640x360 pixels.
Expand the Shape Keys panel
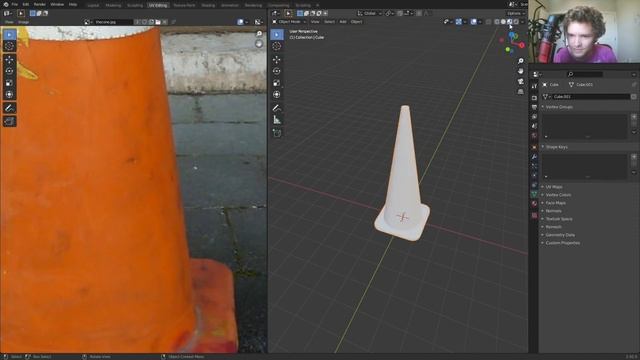pyautogui.click(x=557, y=147)
